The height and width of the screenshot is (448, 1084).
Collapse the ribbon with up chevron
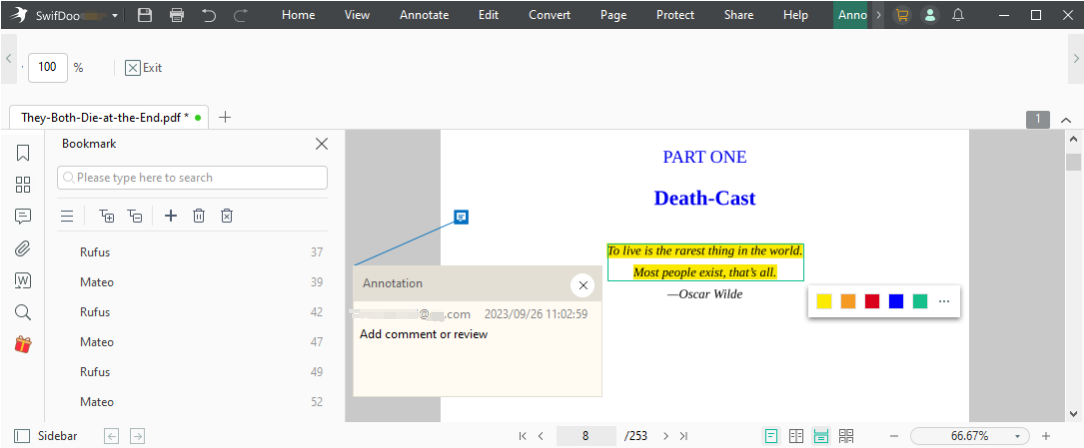click(x=1066, y=120)
